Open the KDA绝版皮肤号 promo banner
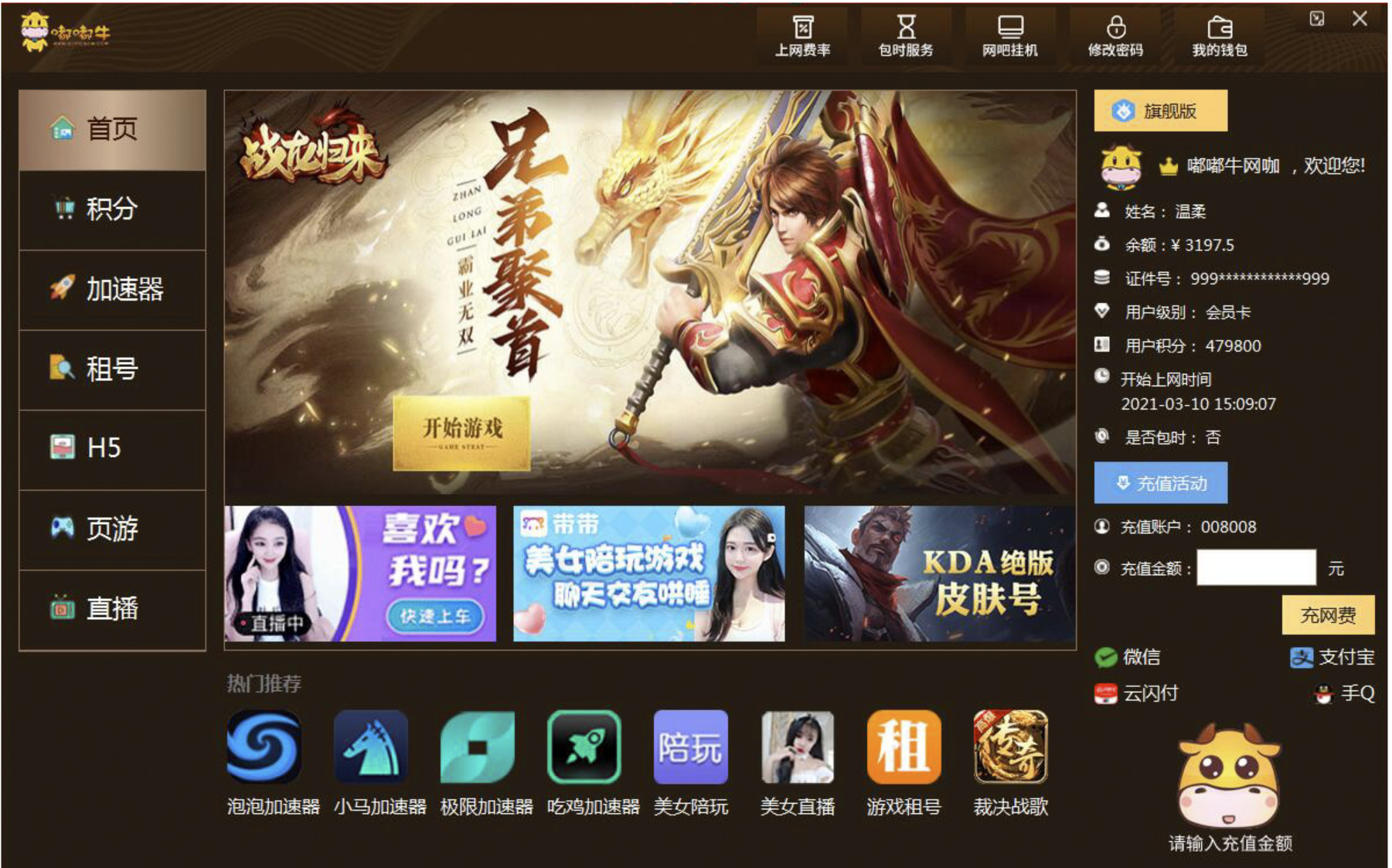Screen dimensions: 1392x868 click(940, 574)
